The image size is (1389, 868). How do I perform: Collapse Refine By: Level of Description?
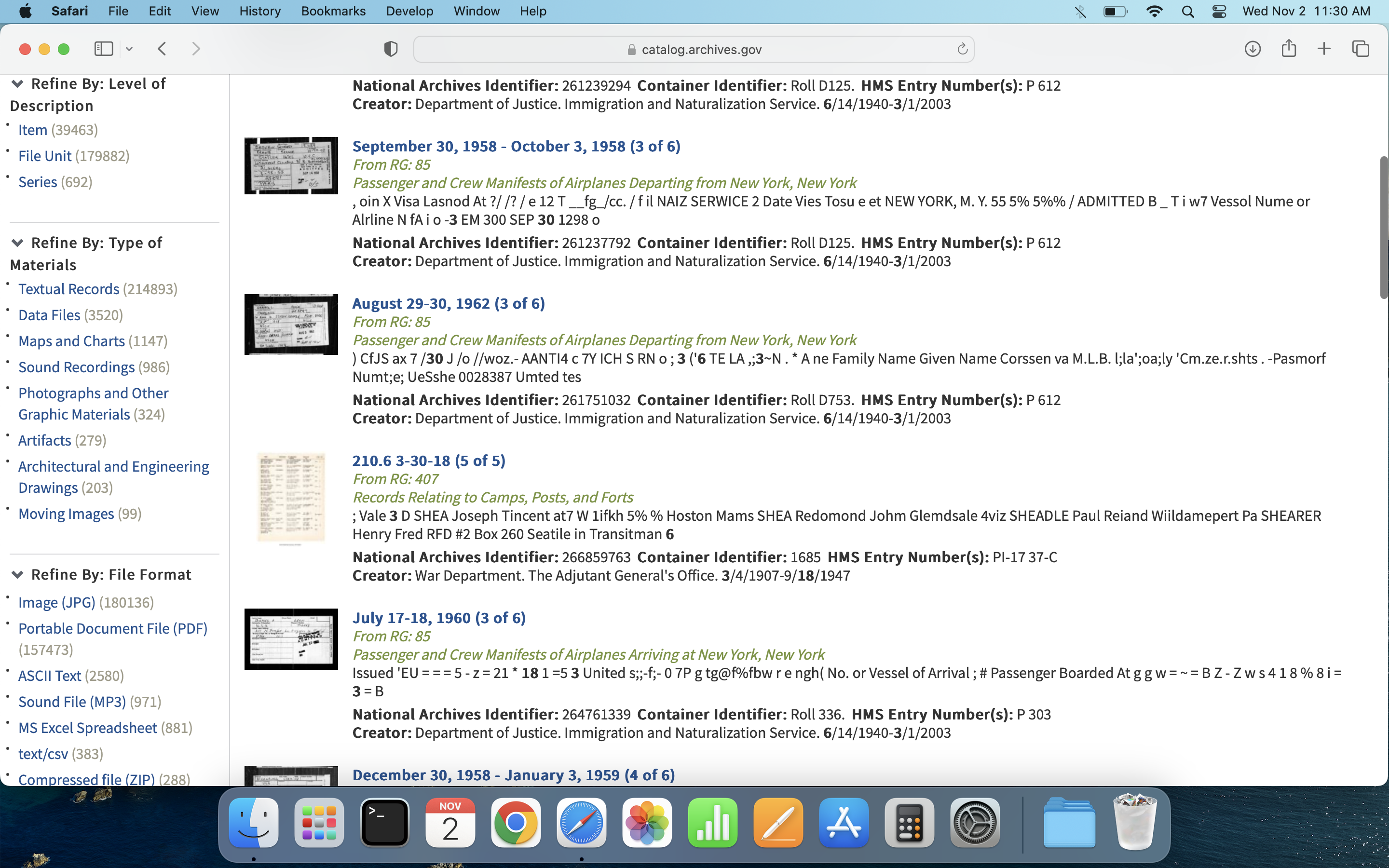17,84
